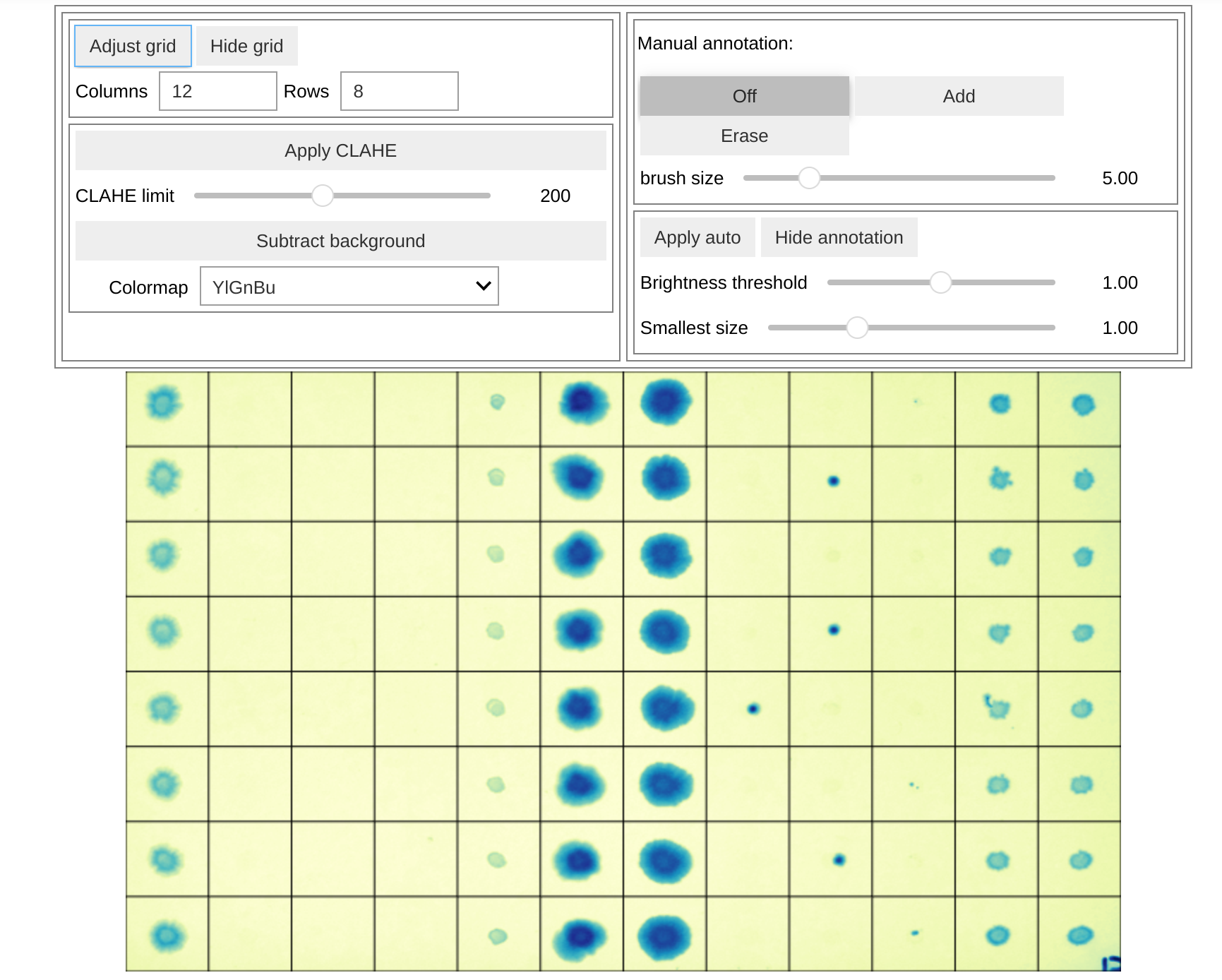Toggle Hide annotation
The width and height of the screenshot is (1222, 980).
839,237
